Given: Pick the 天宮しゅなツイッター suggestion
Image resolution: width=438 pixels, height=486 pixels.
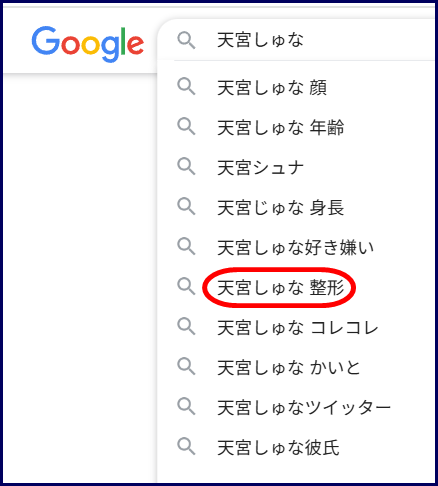Looking at the screenshot, I should (297, 408).
